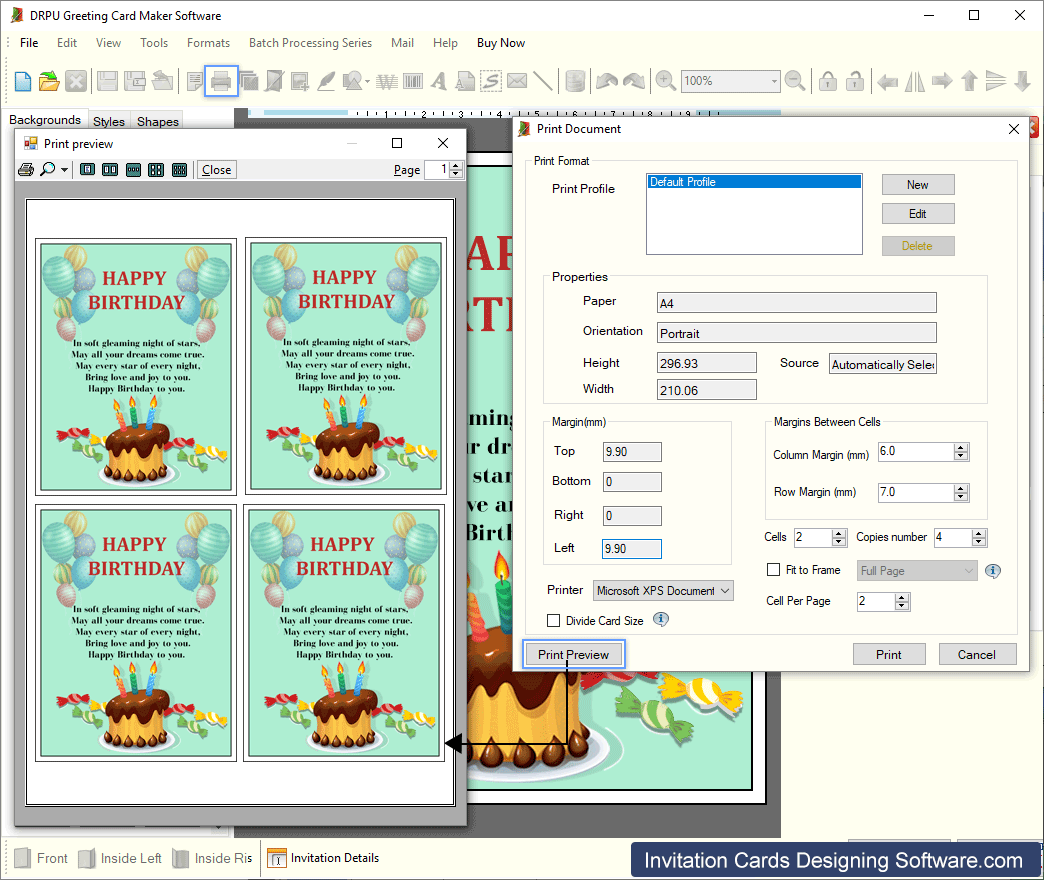1044x880 pixels.
Task: Click the undo arrow in the toolbar
Action: (x=605, y=81)
